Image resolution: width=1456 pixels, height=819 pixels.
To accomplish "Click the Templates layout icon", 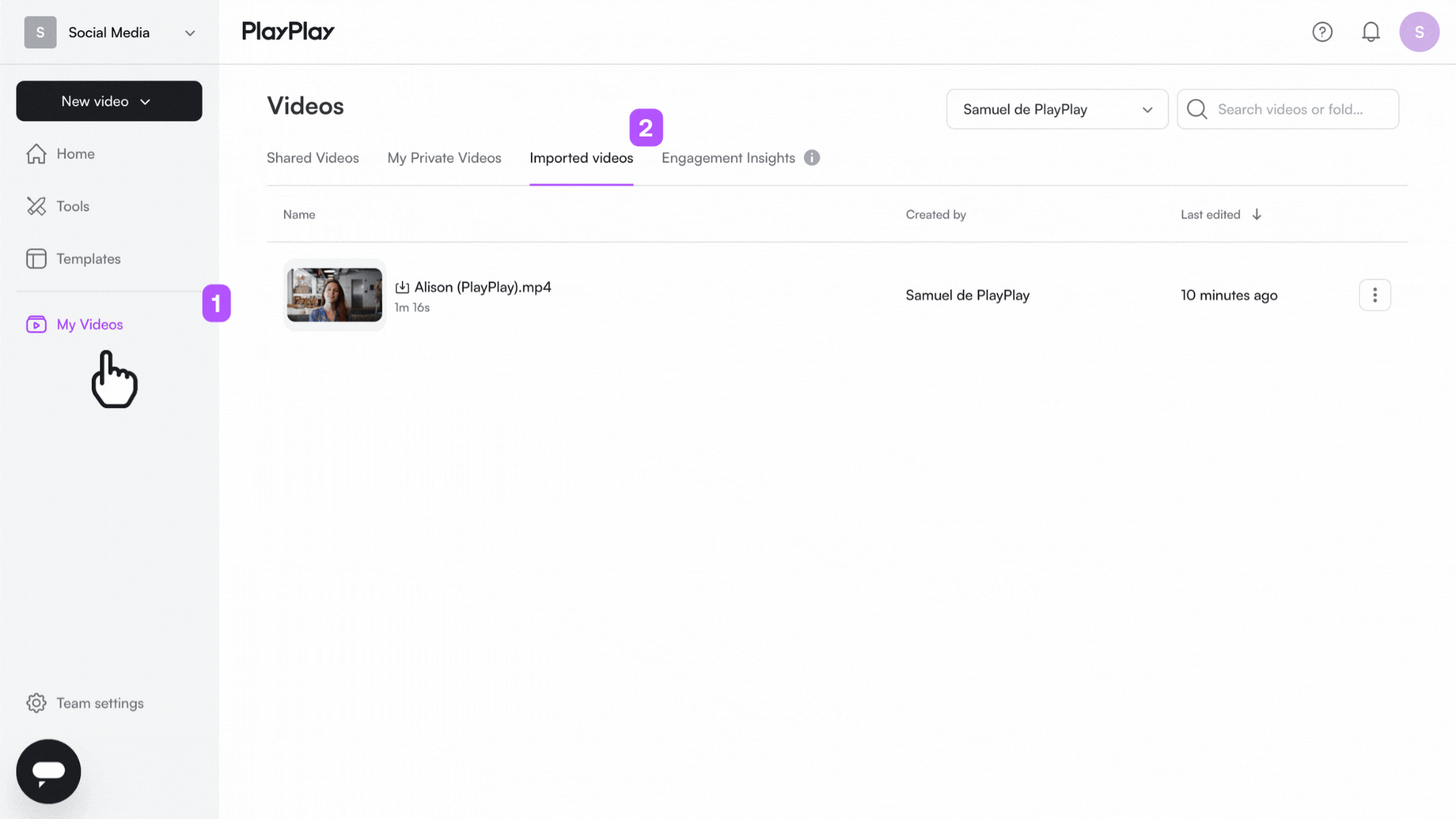I will coord(36,259).
